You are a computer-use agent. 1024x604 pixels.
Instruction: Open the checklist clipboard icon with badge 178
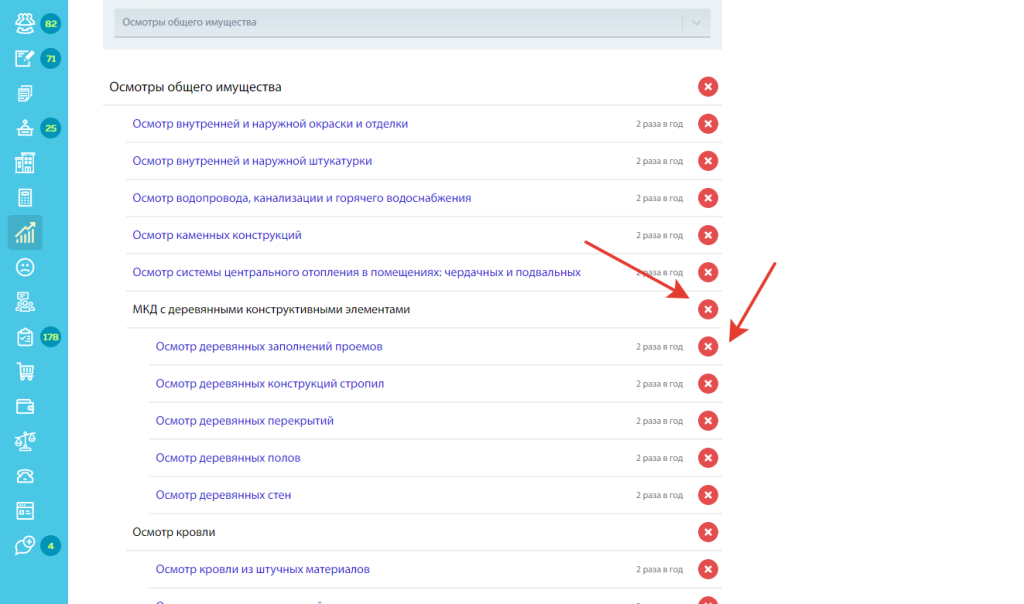point(25,337)
